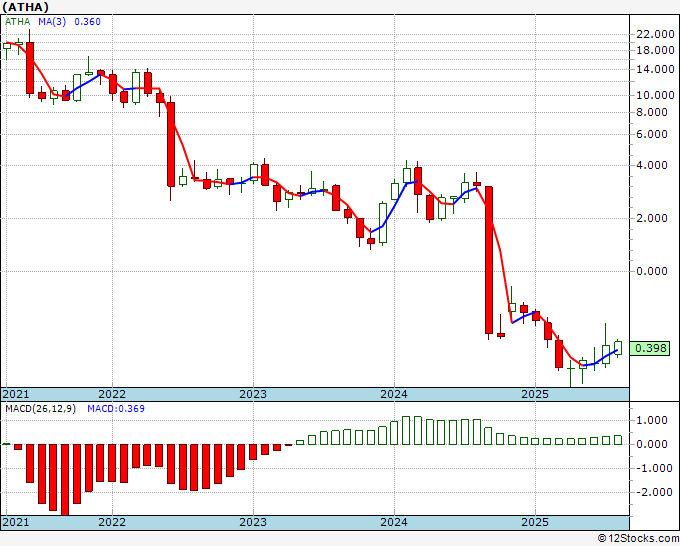Click the lowest red MACD bar in 2021

[65, 480]
